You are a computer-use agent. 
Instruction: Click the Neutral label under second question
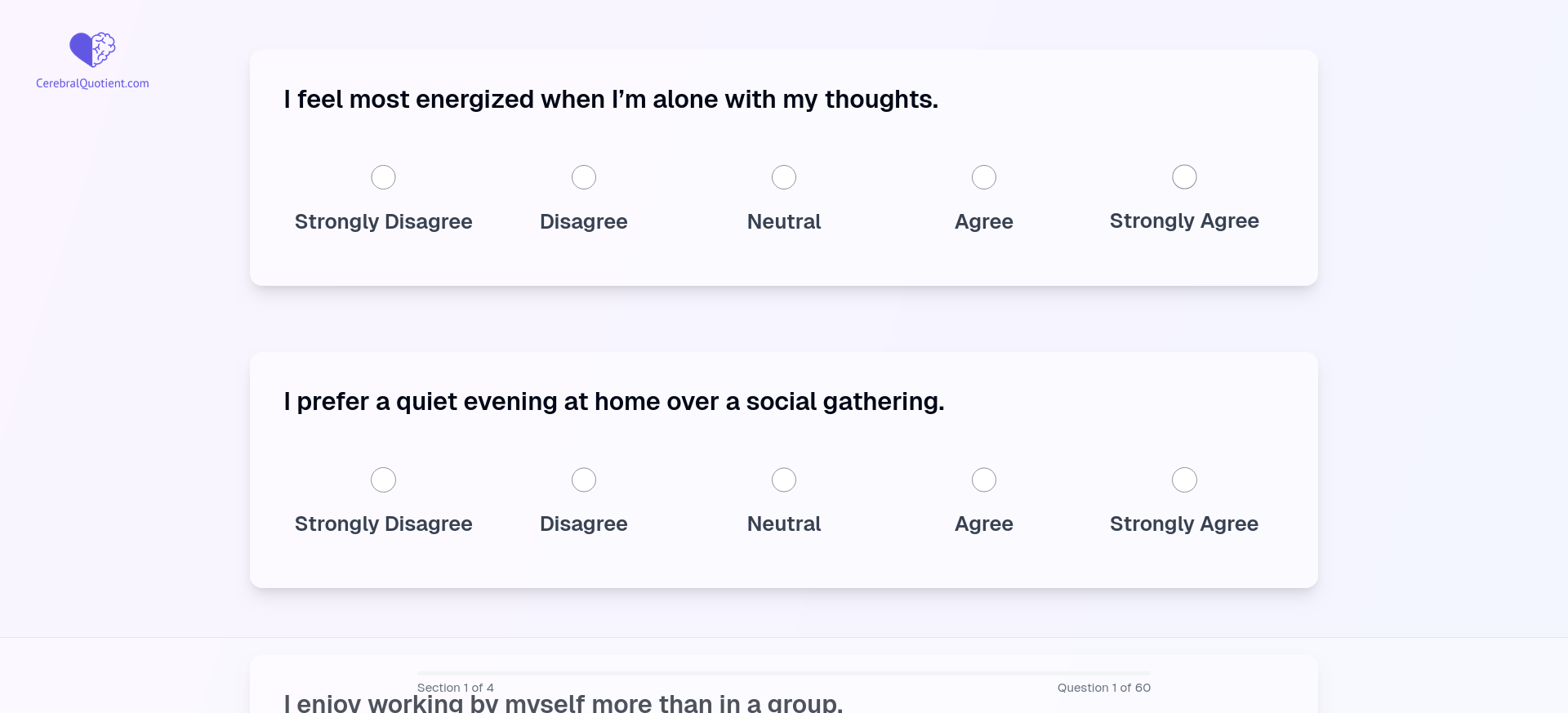pyautogui.click(x=784, y=524)
